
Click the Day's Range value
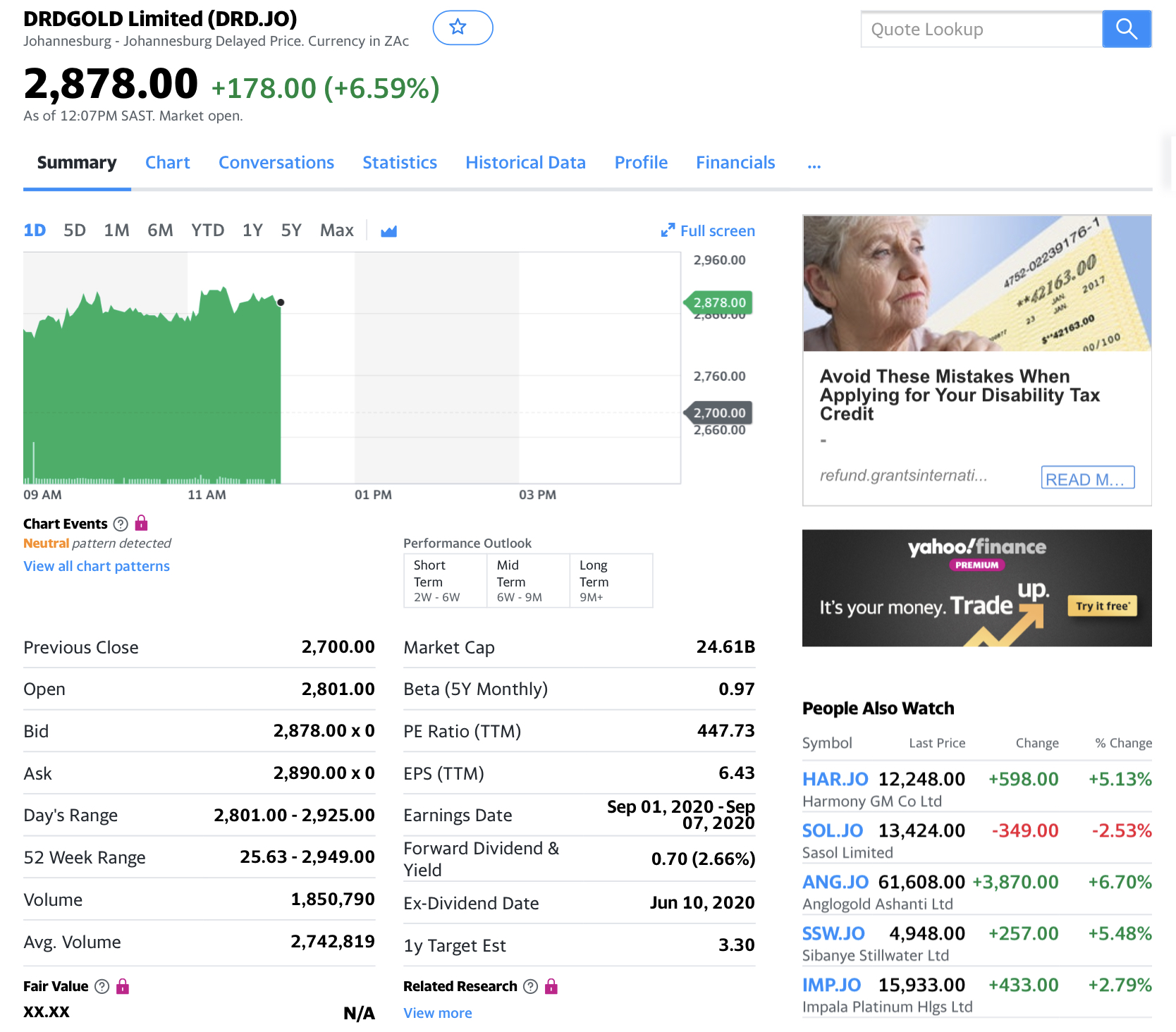[x=295, y=816]
